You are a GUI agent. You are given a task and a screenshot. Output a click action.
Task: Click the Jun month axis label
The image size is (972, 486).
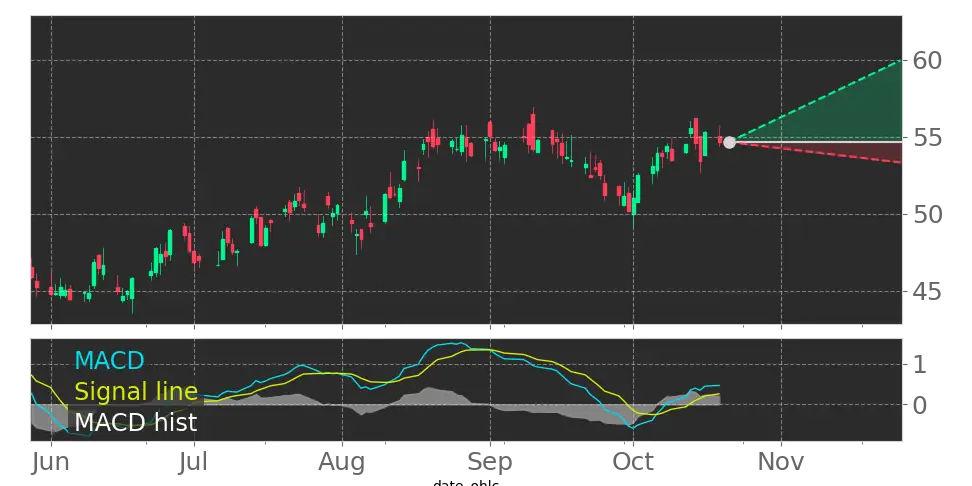point(51,462)
